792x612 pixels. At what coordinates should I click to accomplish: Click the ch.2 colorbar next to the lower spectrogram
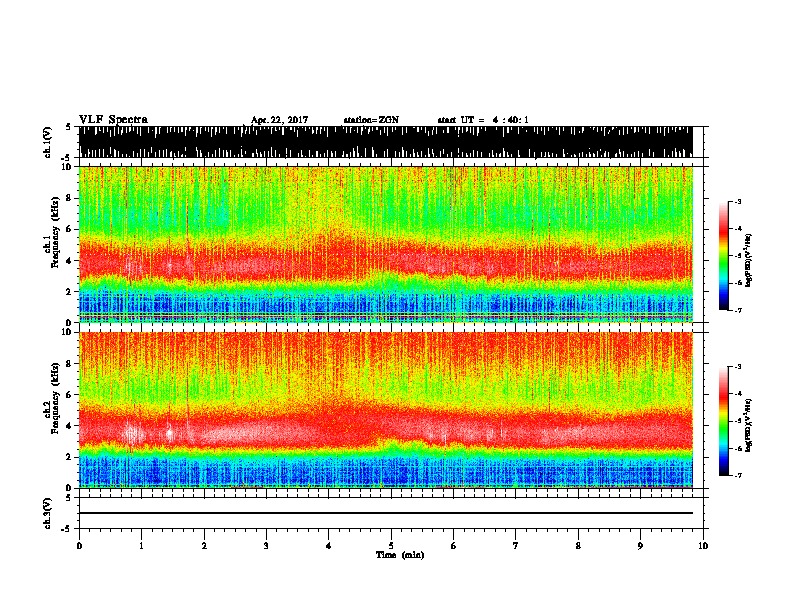tap(723, 421)
